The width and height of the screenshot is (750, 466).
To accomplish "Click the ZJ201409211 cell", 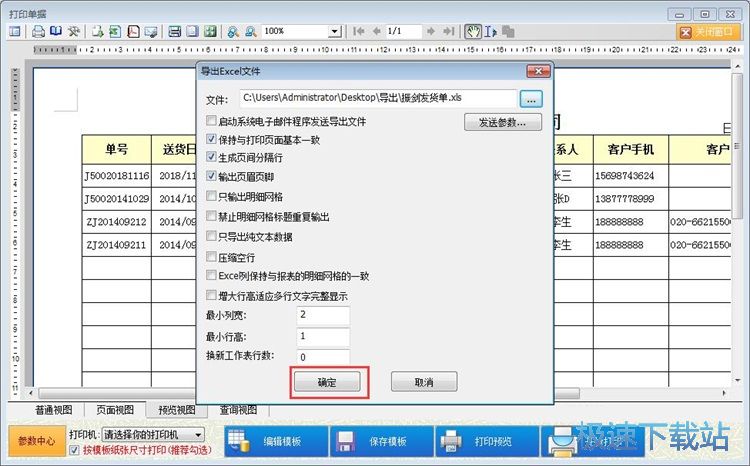I will (x=117, y=245).
